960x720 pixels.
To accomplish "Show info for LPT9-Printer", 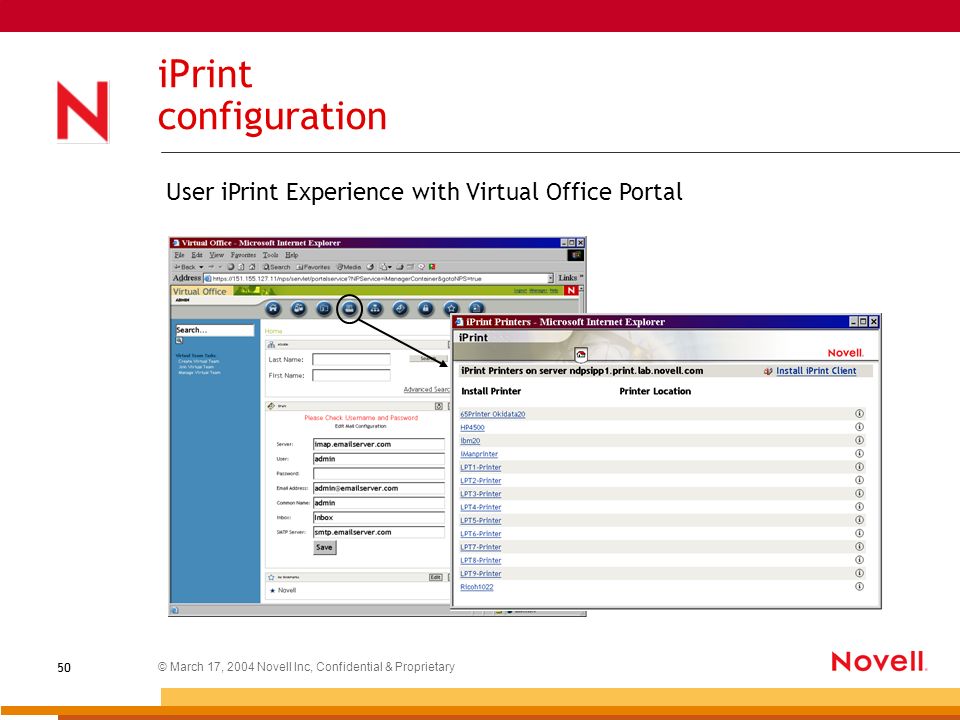I will tap(859, 573).
